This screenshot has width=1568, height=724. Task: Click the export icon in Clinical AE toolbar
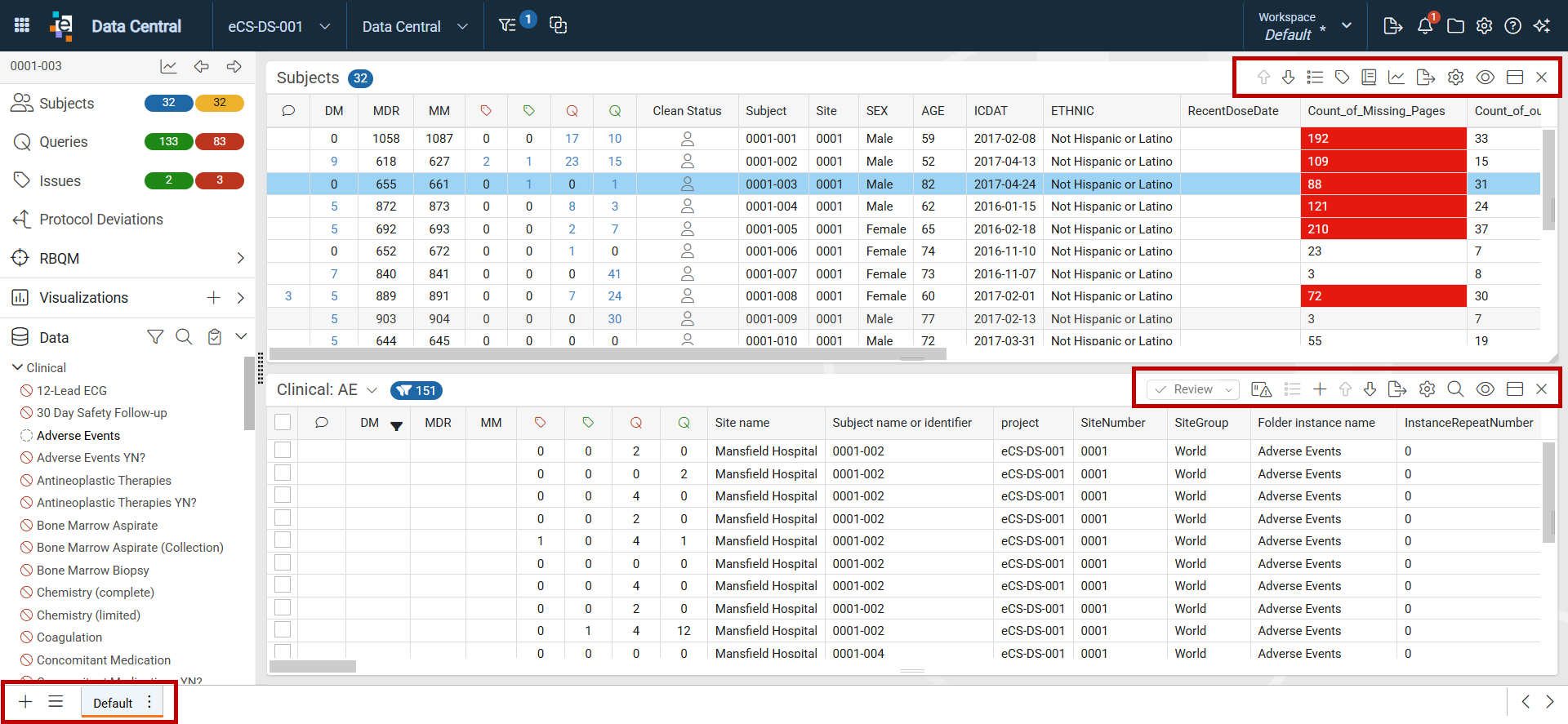click(1397, 389)
